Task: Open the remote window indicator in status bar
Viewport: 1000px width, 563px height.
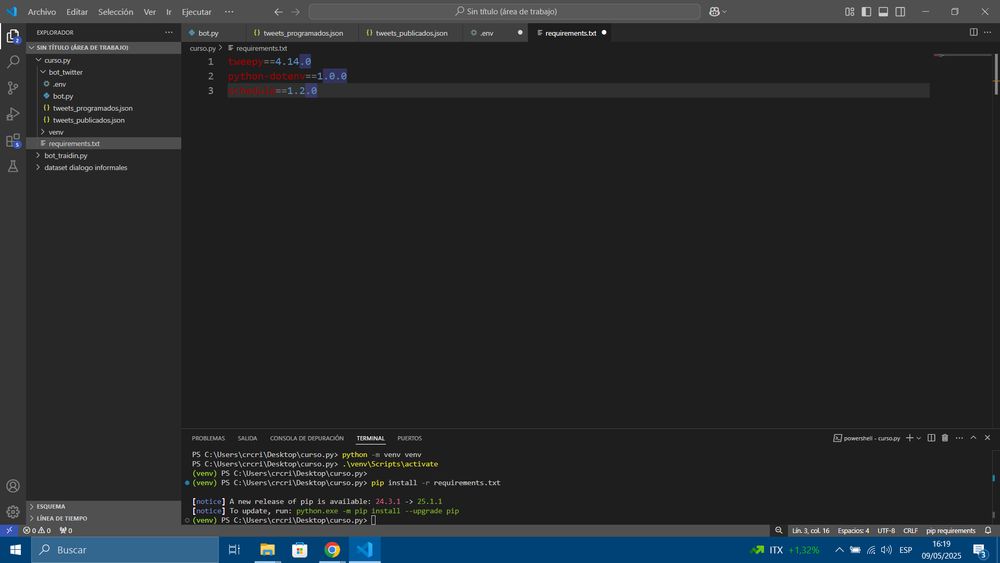Action: point(9,530)
